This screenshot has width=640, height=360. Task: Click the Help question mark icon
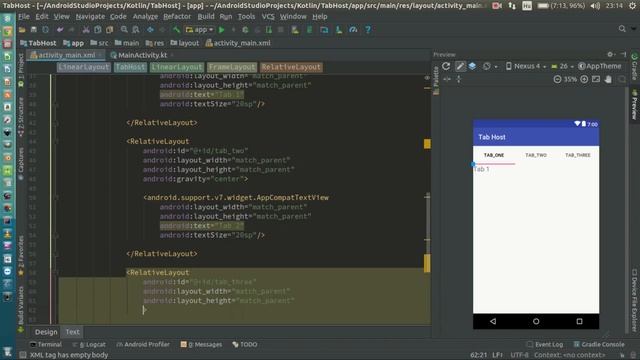coord(368,30)
